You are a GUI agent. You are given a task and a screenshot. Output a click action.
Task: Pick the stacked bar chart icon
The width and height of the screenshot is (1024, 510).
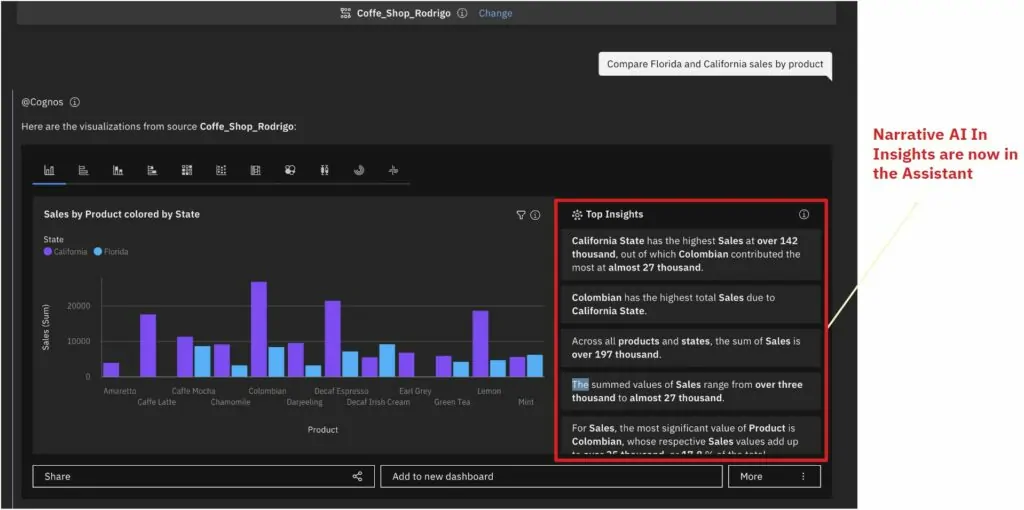152,170
